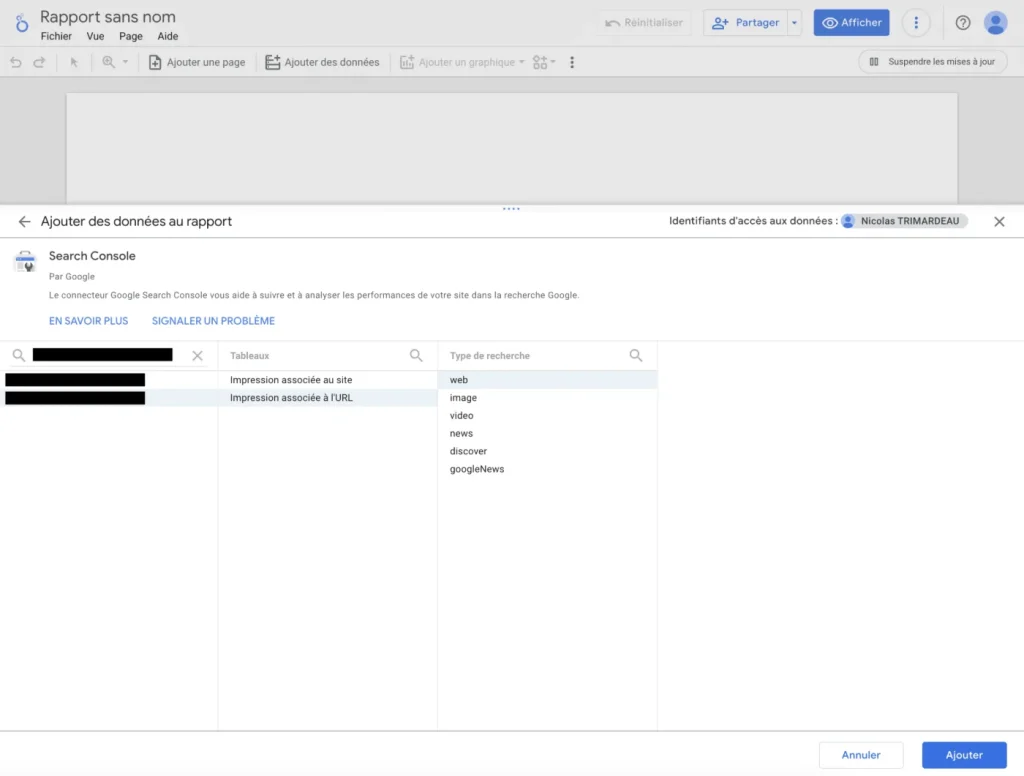
Task: Open the user account avatar
Action: click(995, 23)
